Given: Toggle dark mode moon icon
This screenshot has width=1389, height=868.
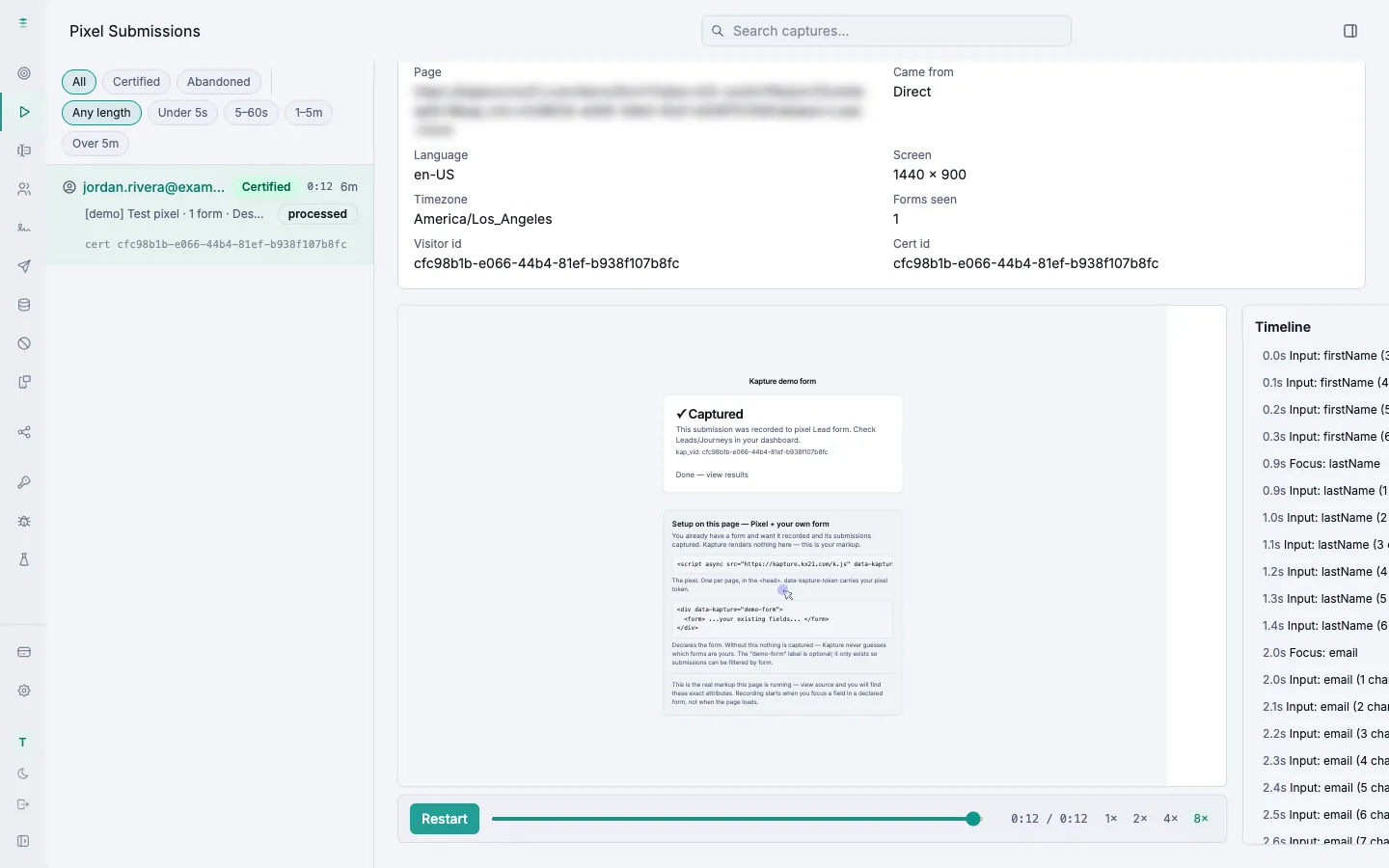Looking at the screenshot, I should 24,773.
